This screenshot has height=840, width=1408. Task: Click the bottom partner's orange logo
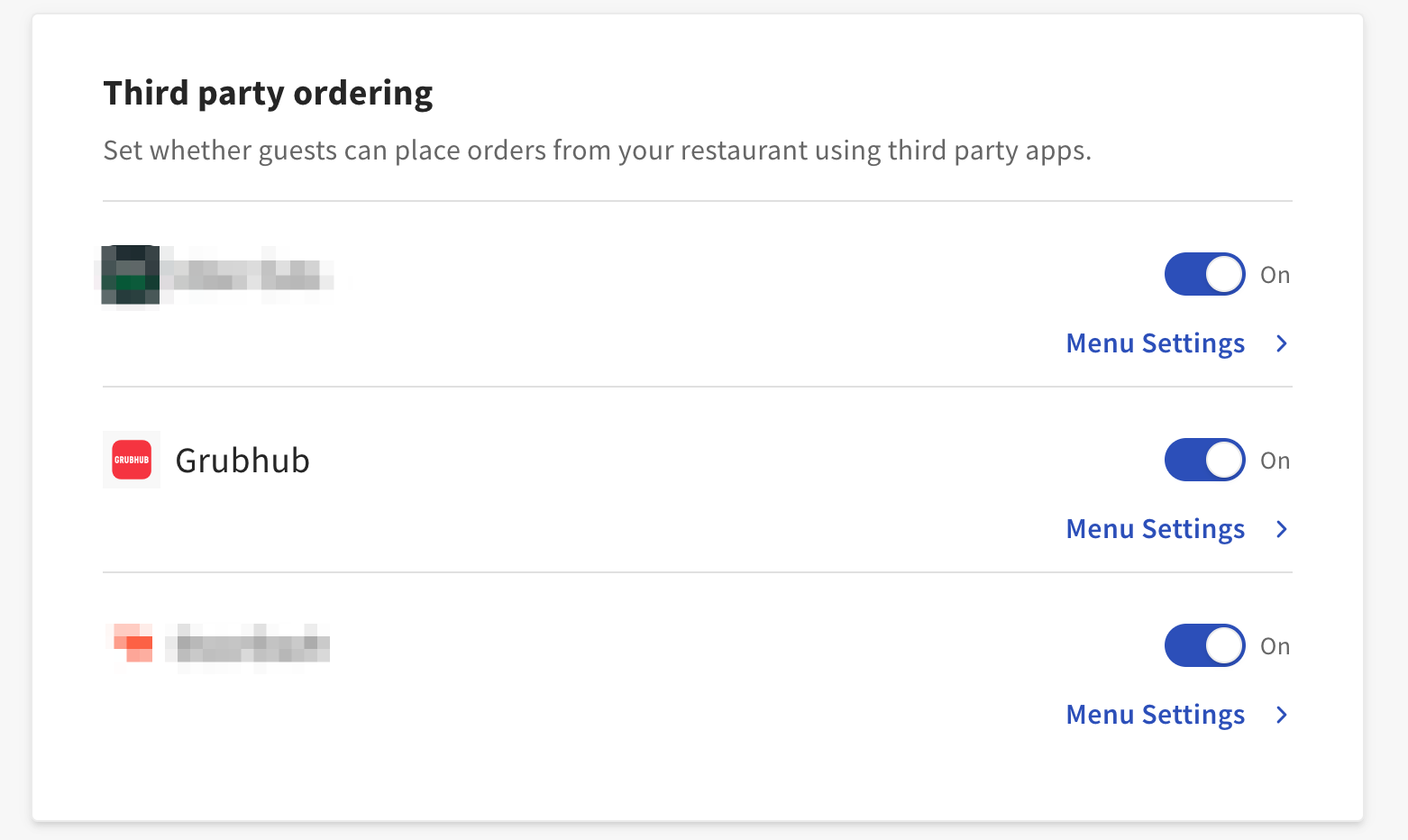(x=131, y=645)
